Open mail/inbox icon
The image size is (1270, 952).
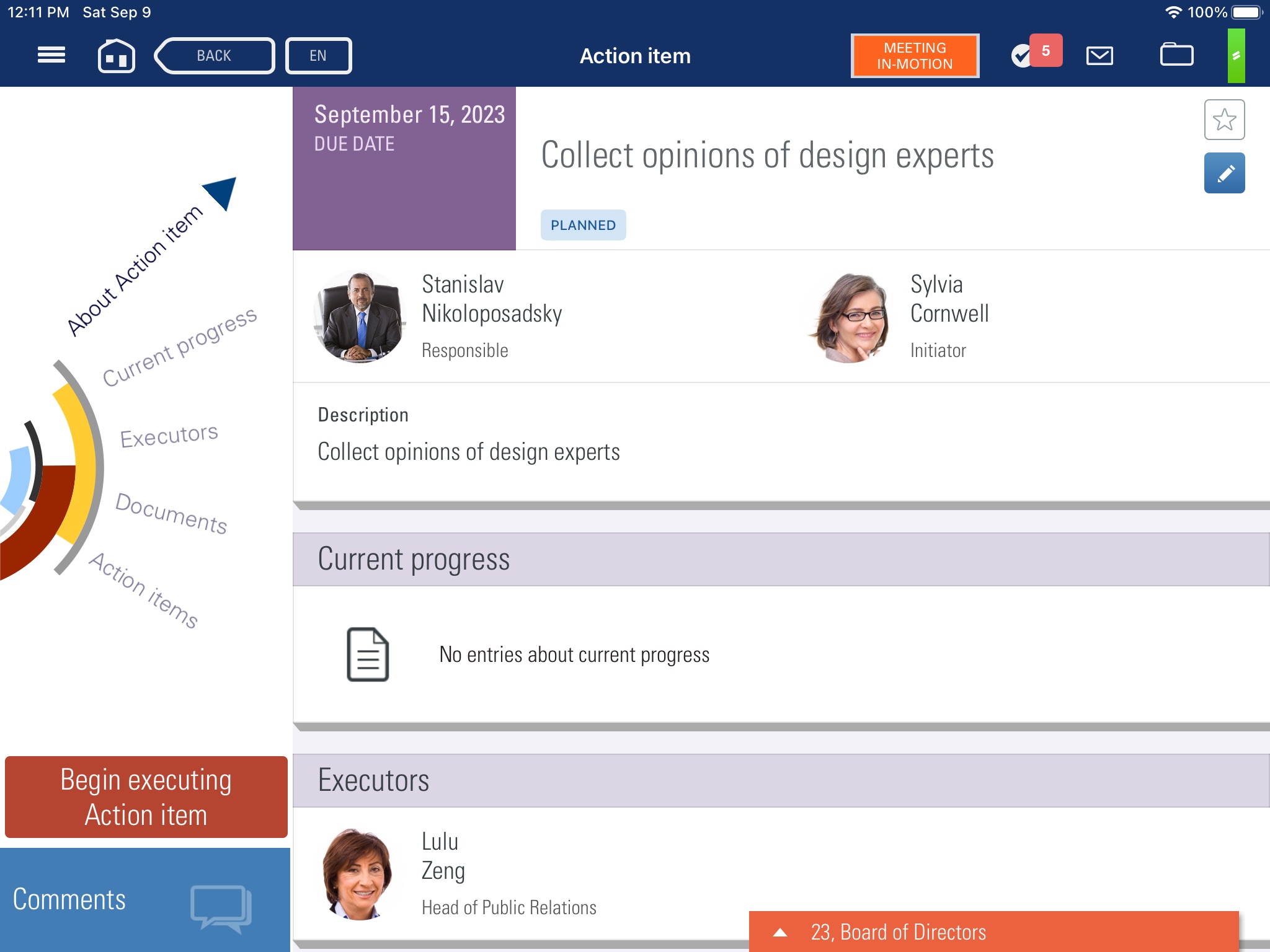point(1100,56)
